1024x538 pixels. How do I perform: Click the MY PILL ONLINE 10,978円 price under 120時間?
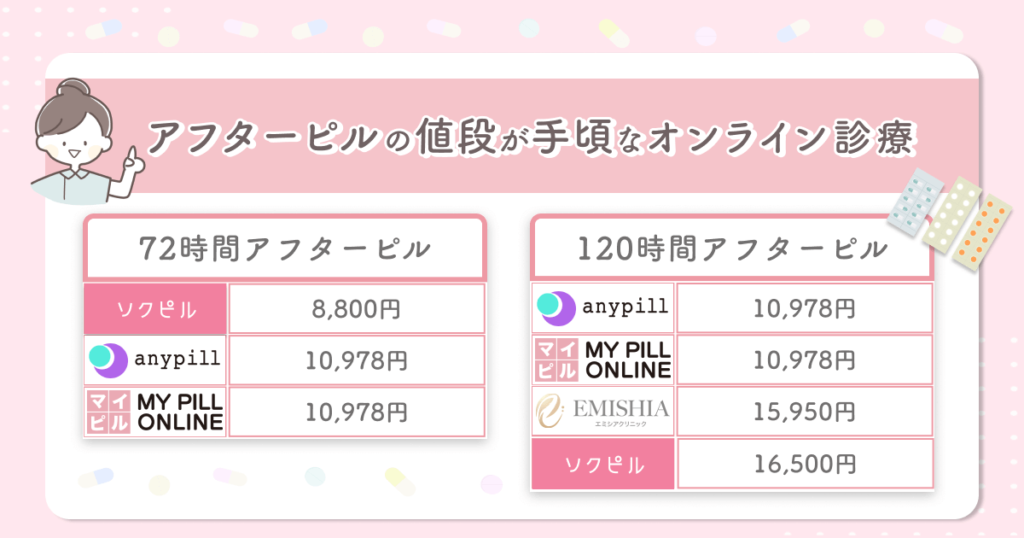pyautogui.click(x=805, y=360)
